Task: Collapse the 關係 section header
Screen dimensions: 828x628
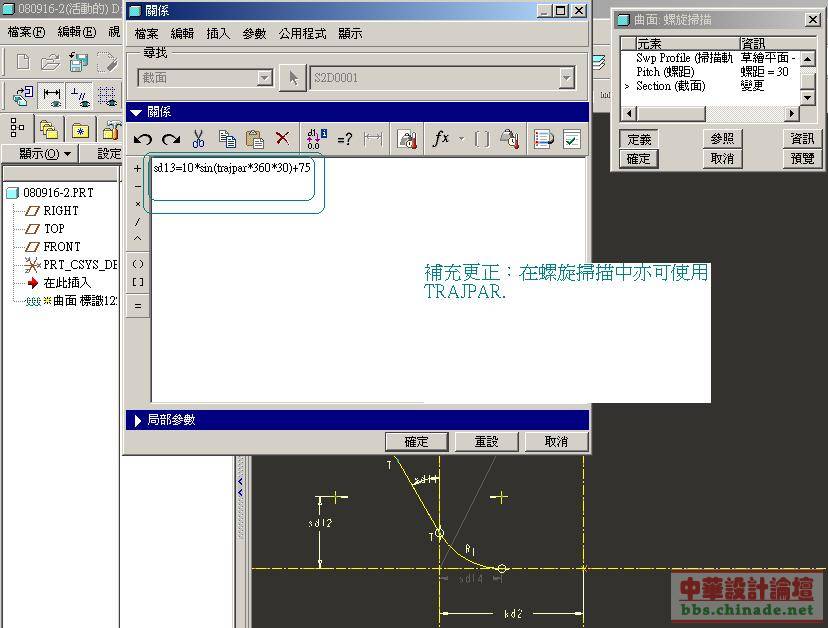Action: point(136,112)
